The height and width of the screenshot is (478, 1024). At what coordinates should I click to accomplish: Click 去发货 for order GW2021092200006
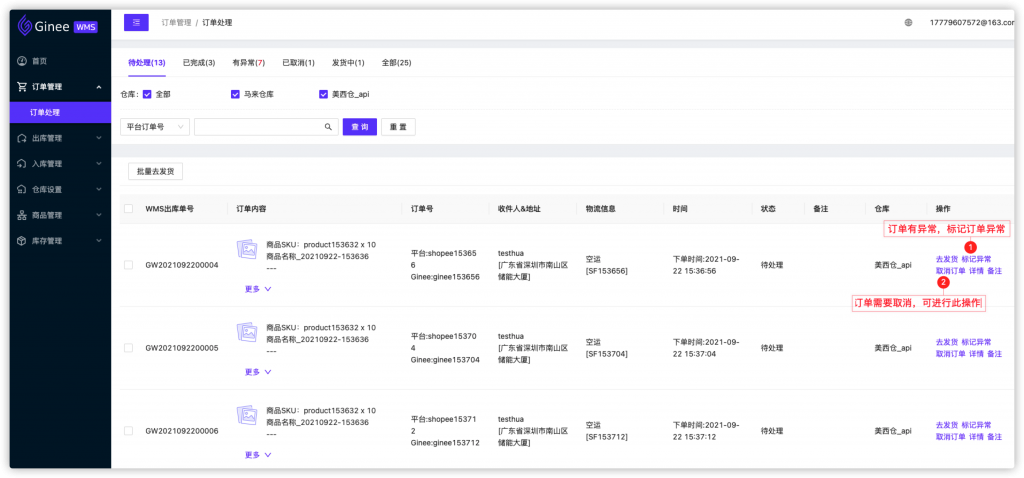pyautogui.click(x=947, y=425)
